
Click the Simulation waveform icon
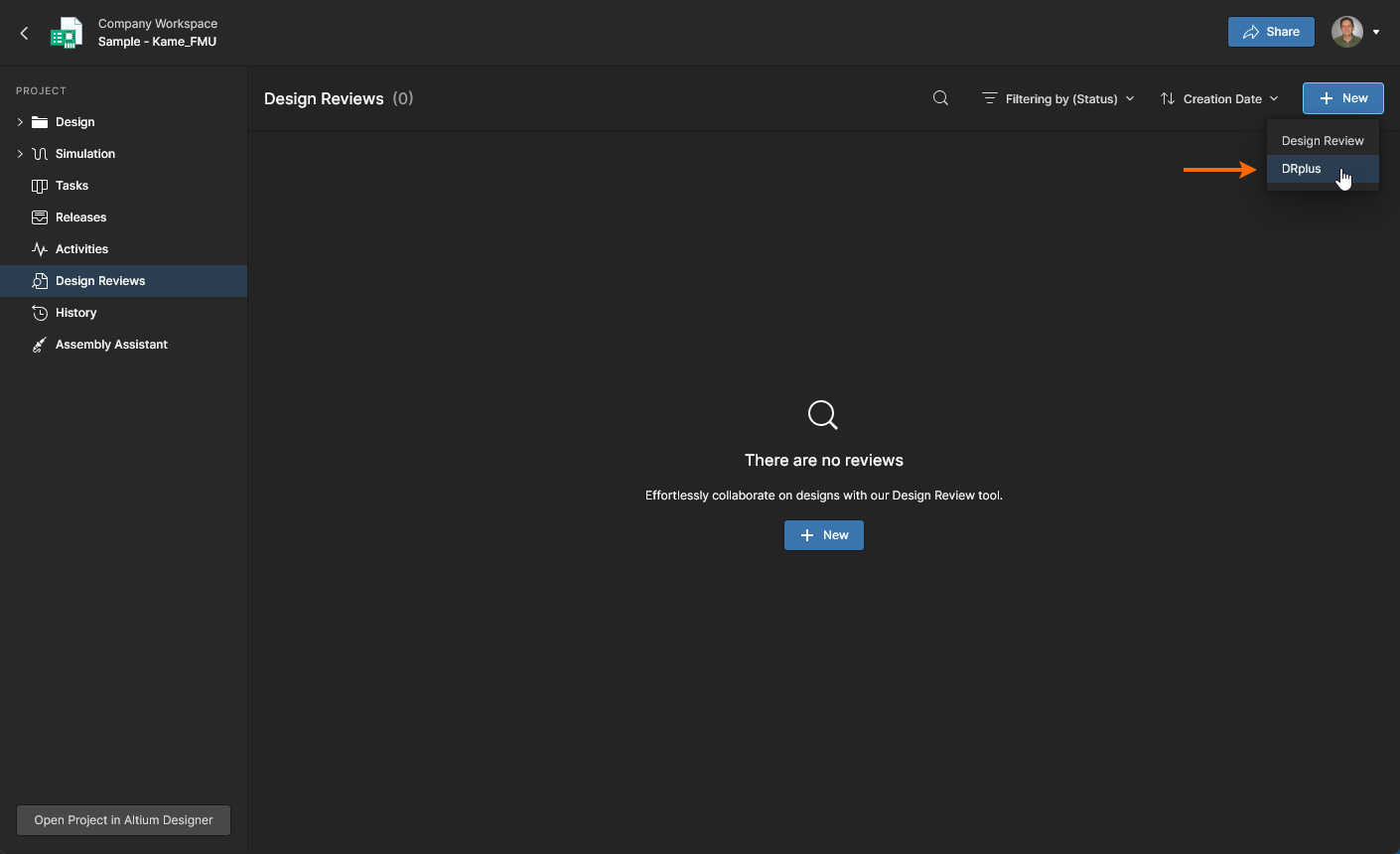pyautogui.click(x=40, y=154)
